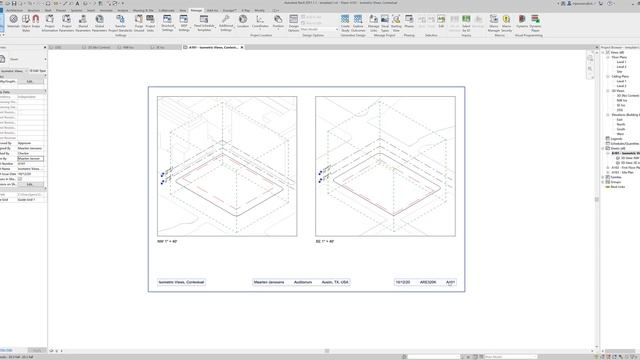This screenshot has width=640, height=360.
Task: Open Structural Settings
Action: point(167,22)
